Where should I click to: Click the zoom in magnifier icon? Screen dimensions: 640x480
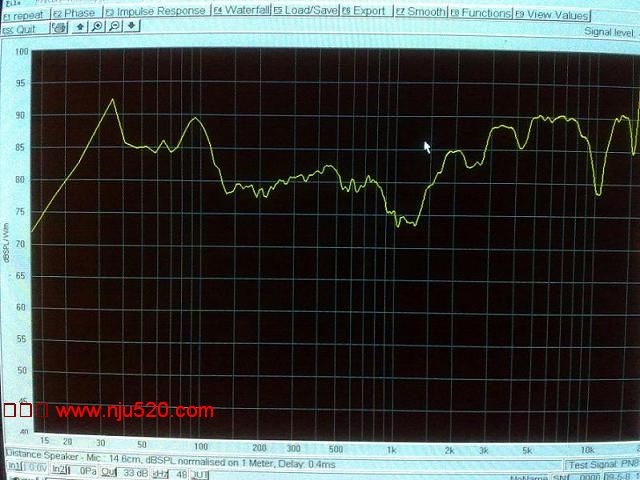click(x=97, y=27)
